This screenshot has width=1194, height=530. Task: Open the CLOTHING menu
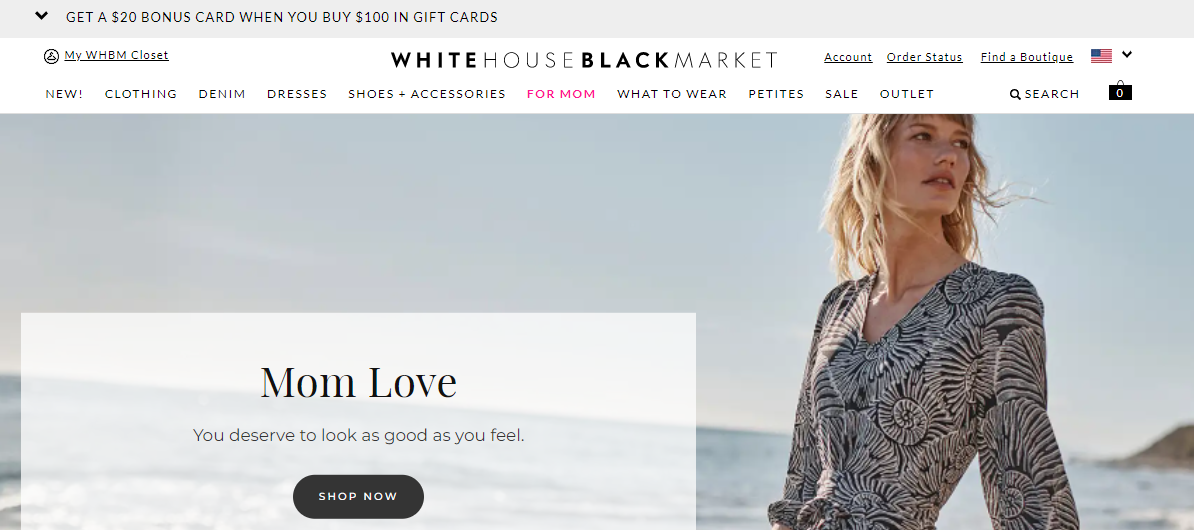pyautogui.click(x=141, y=94)
